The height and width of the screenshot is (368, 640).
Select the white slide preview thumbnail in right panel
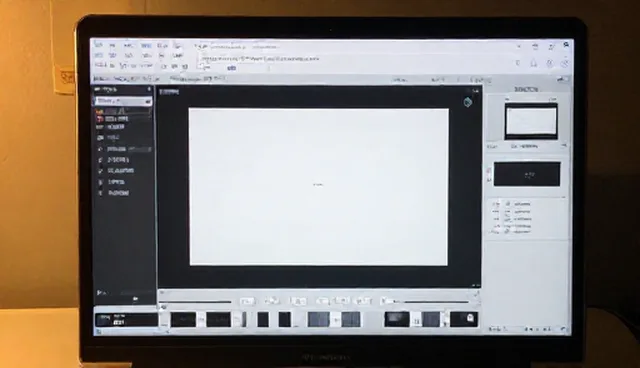[531, 121]
